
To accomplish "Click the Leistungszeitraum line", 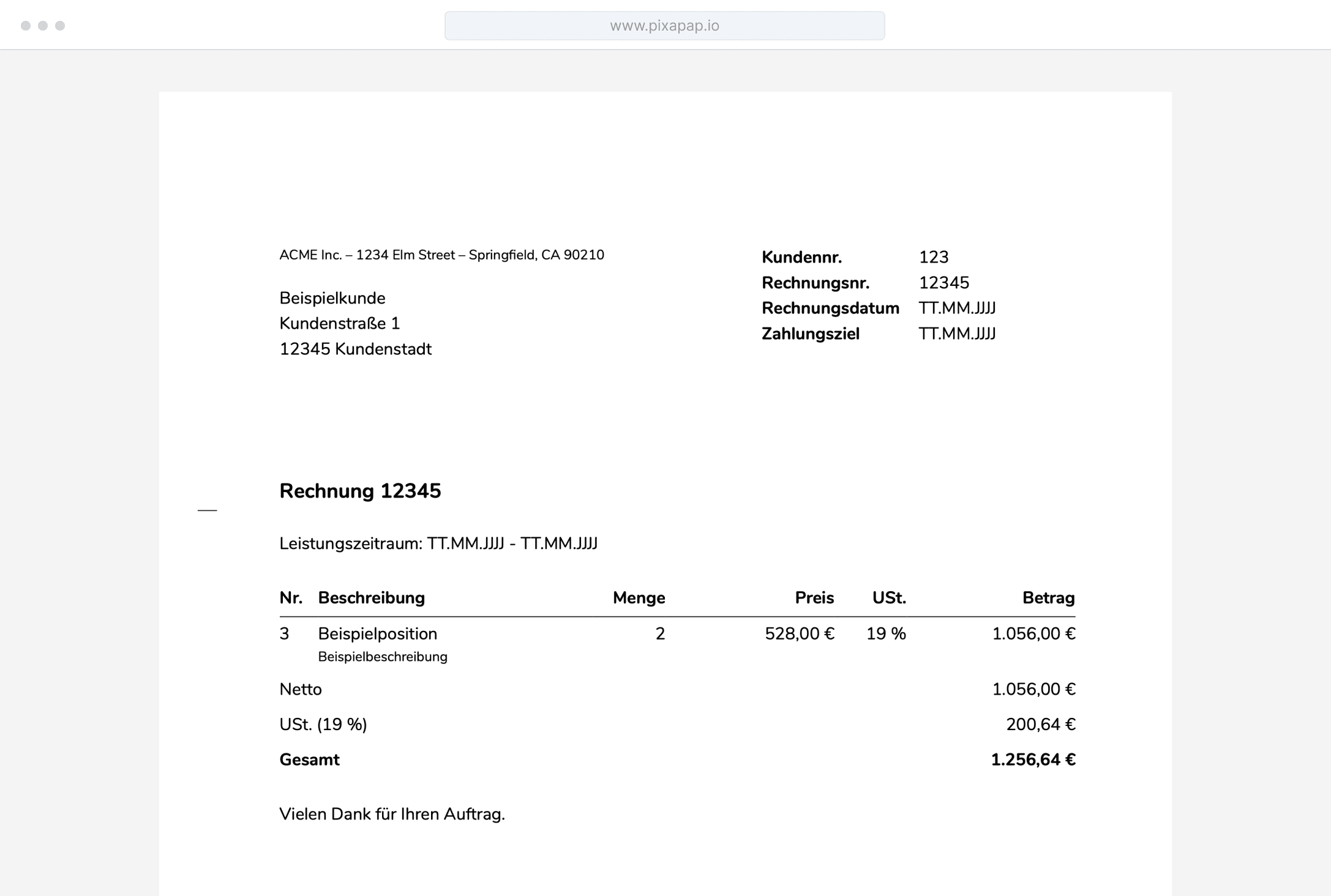I will 438,543.
